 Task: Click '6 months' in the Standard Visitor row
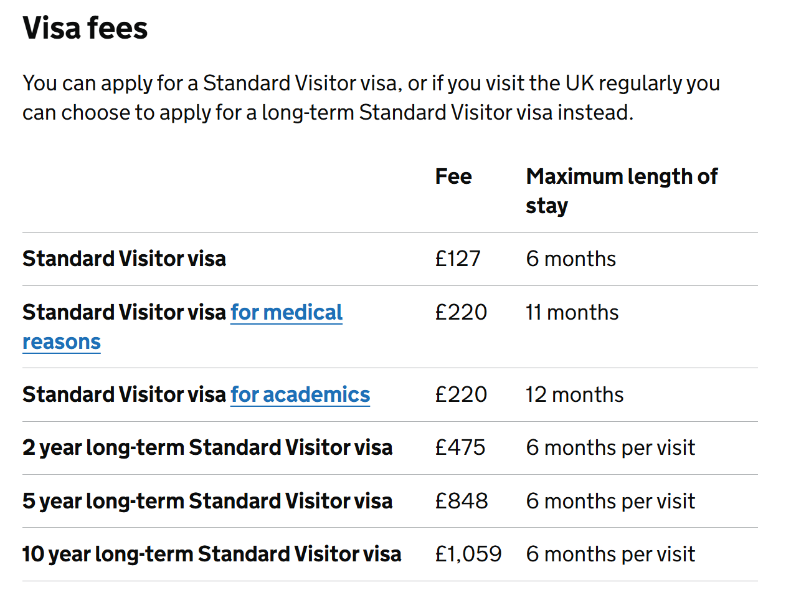tap(571, 259)
